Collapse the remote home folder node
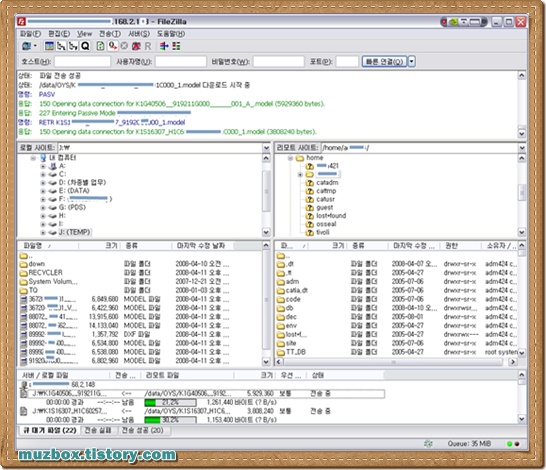The width and height of the screenshot is (546, 470). coord(290,158)
